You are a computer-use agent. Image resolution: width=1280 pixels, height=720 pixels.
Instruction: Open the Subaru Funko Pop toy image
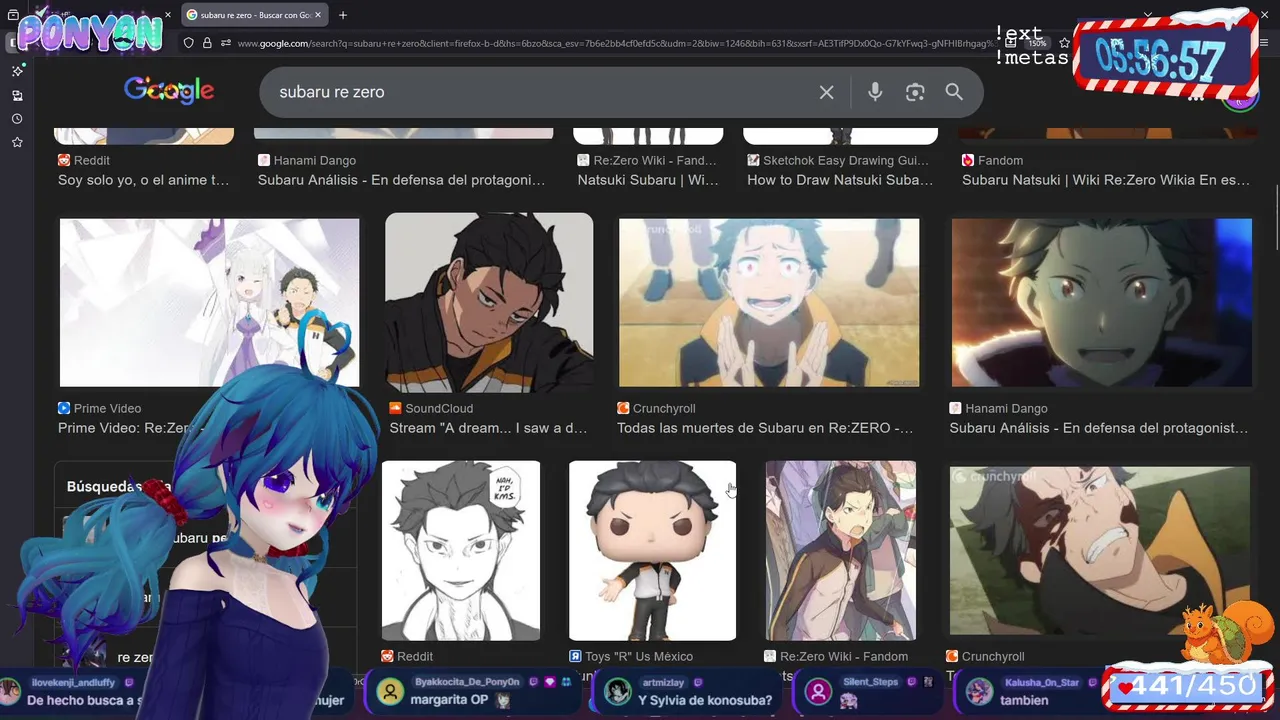click(x=652, y=551)
